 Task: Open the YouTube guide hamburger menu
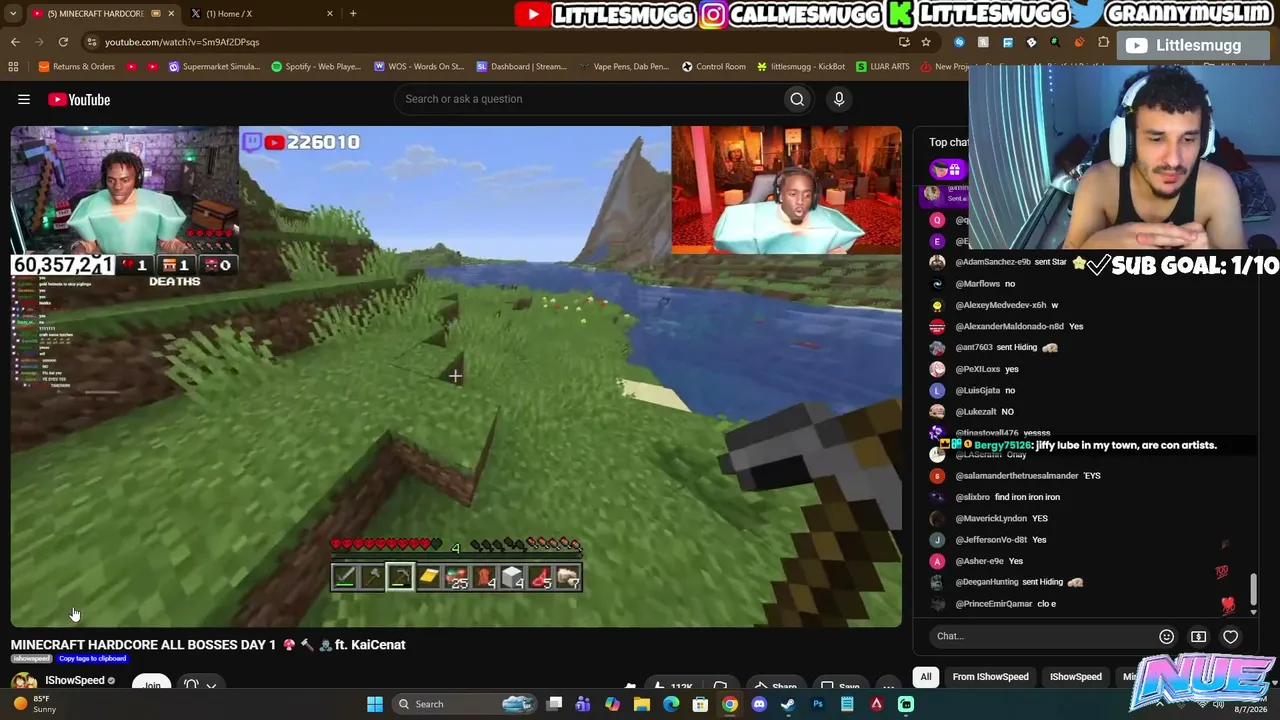click(24, 99)
